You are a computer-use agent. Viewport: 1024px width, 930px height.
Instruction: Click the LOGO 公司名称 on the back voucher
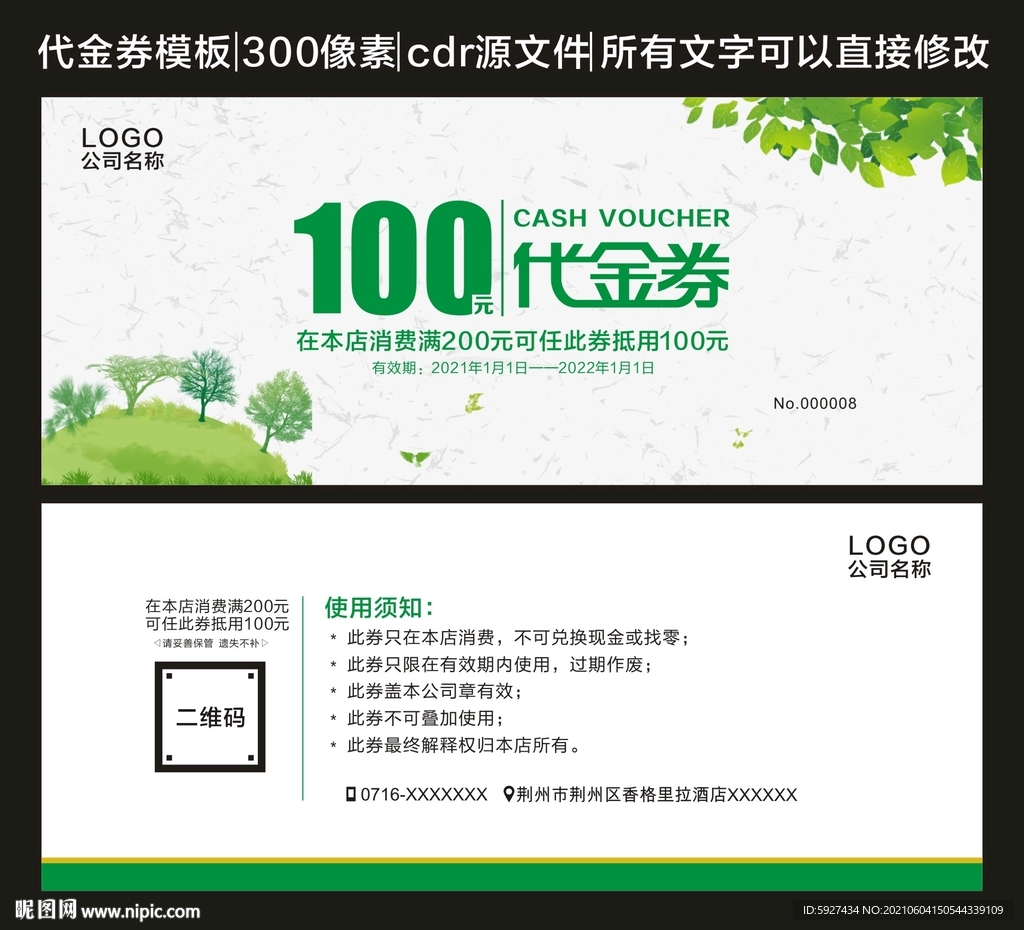click(x=889, y=556)
